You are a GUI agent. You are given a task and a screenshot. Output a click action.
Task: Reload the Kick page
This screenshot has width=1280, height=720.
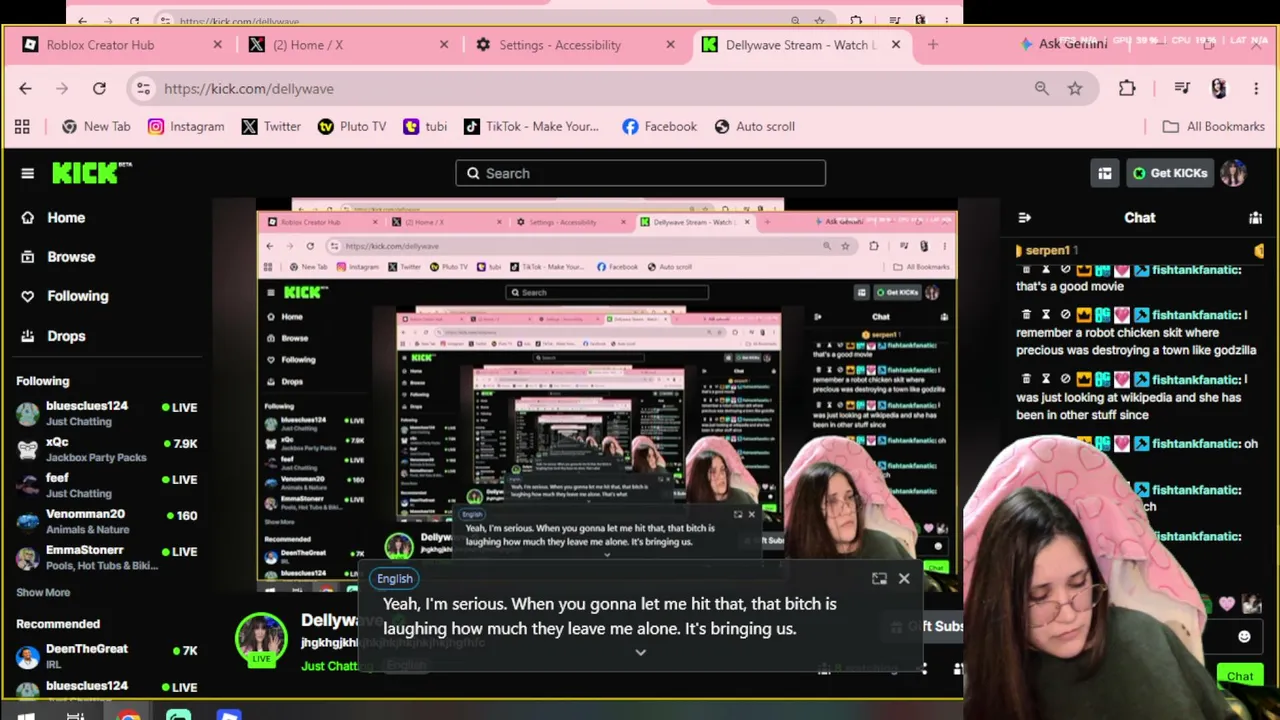[99, 88]
